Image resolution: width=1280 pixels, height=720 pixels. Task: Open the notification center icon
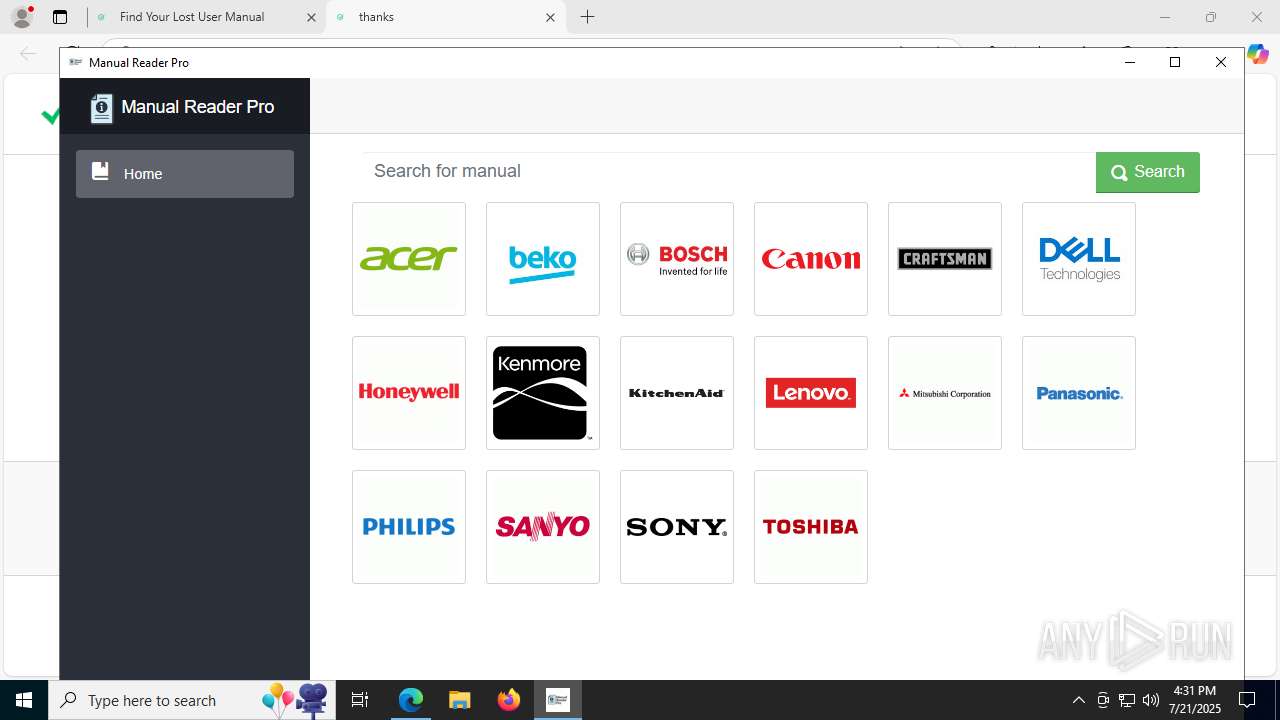(x=1247, y=700)
